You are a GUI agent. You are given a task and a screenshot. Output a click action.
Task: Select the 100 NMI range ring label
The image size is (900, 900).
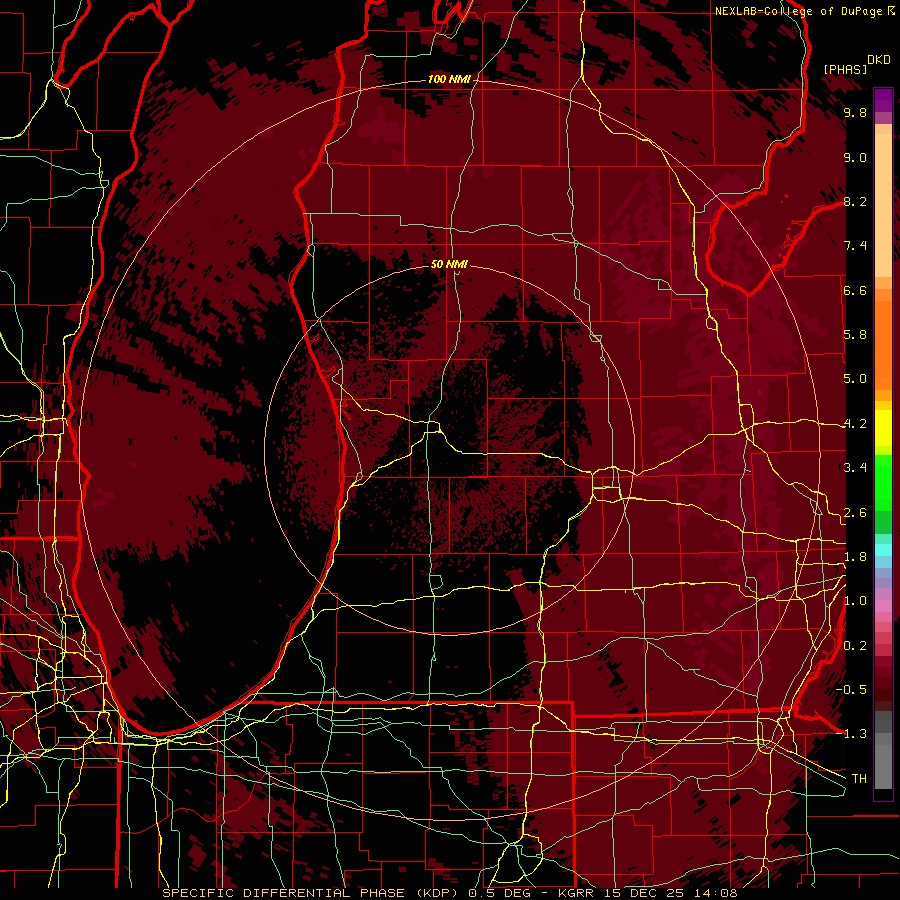[x=449, y=79]
